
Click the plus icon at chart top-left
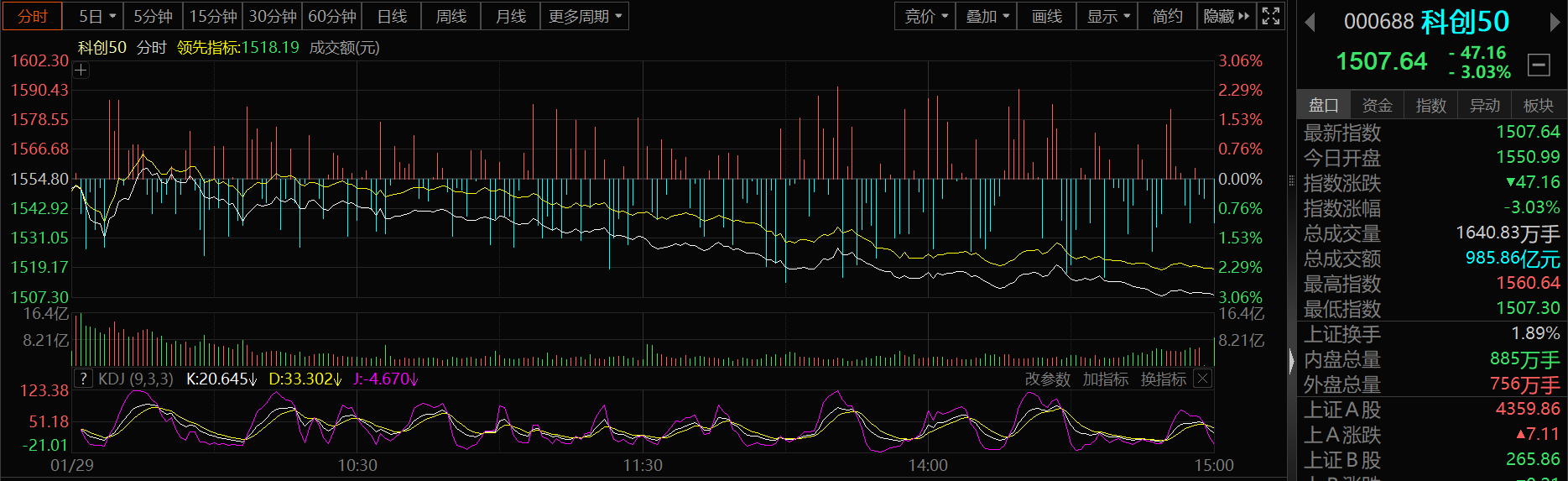81,71
